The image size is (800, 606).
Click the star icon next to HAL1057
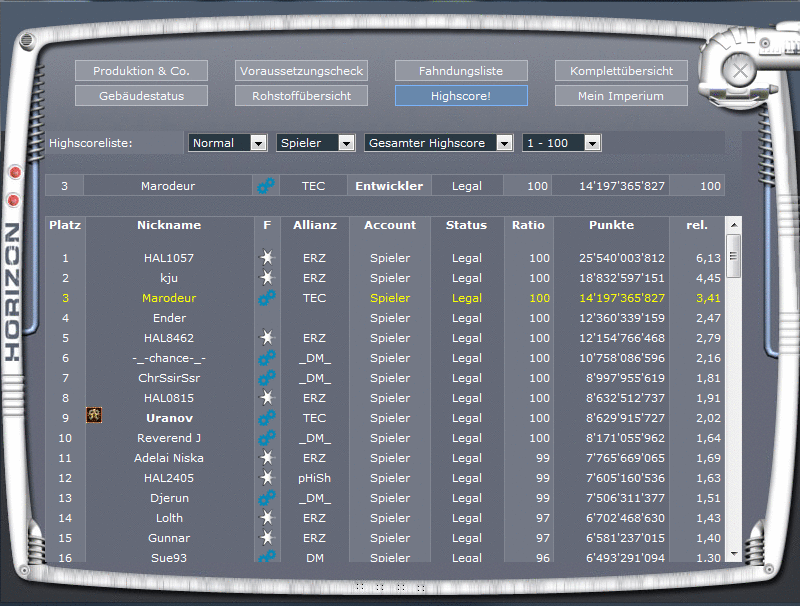pyautogui.click(x=266, y=258)
